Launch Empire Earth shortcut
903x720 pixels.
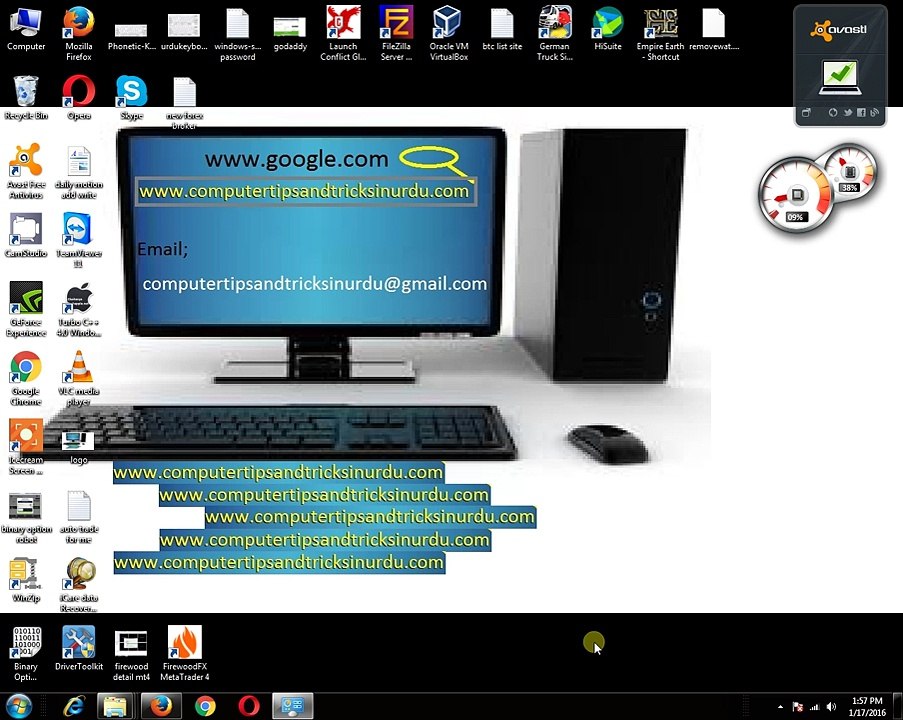661,33
